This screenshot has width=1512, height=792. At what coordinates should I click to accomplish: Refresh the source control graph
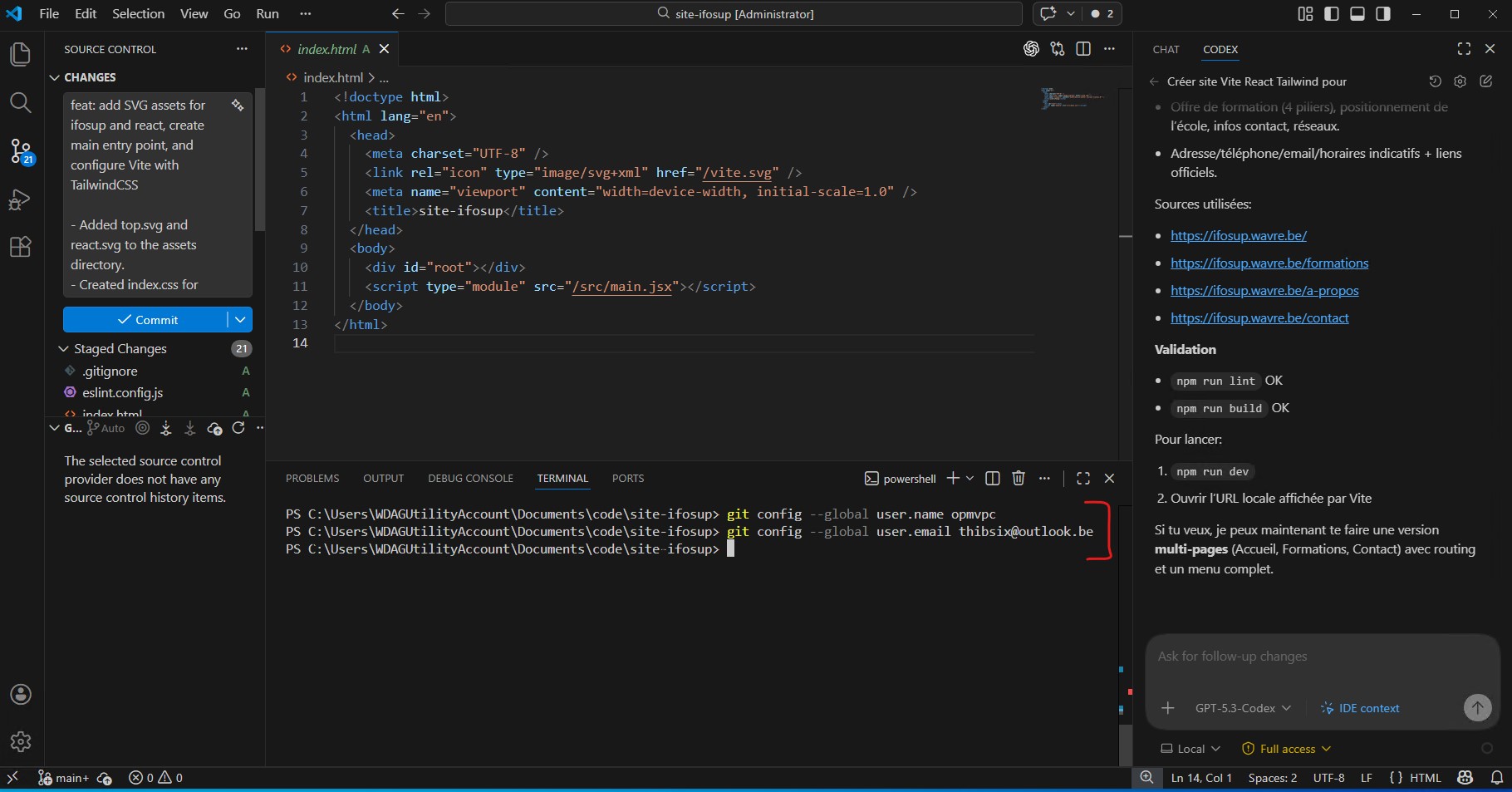[238, 428]
